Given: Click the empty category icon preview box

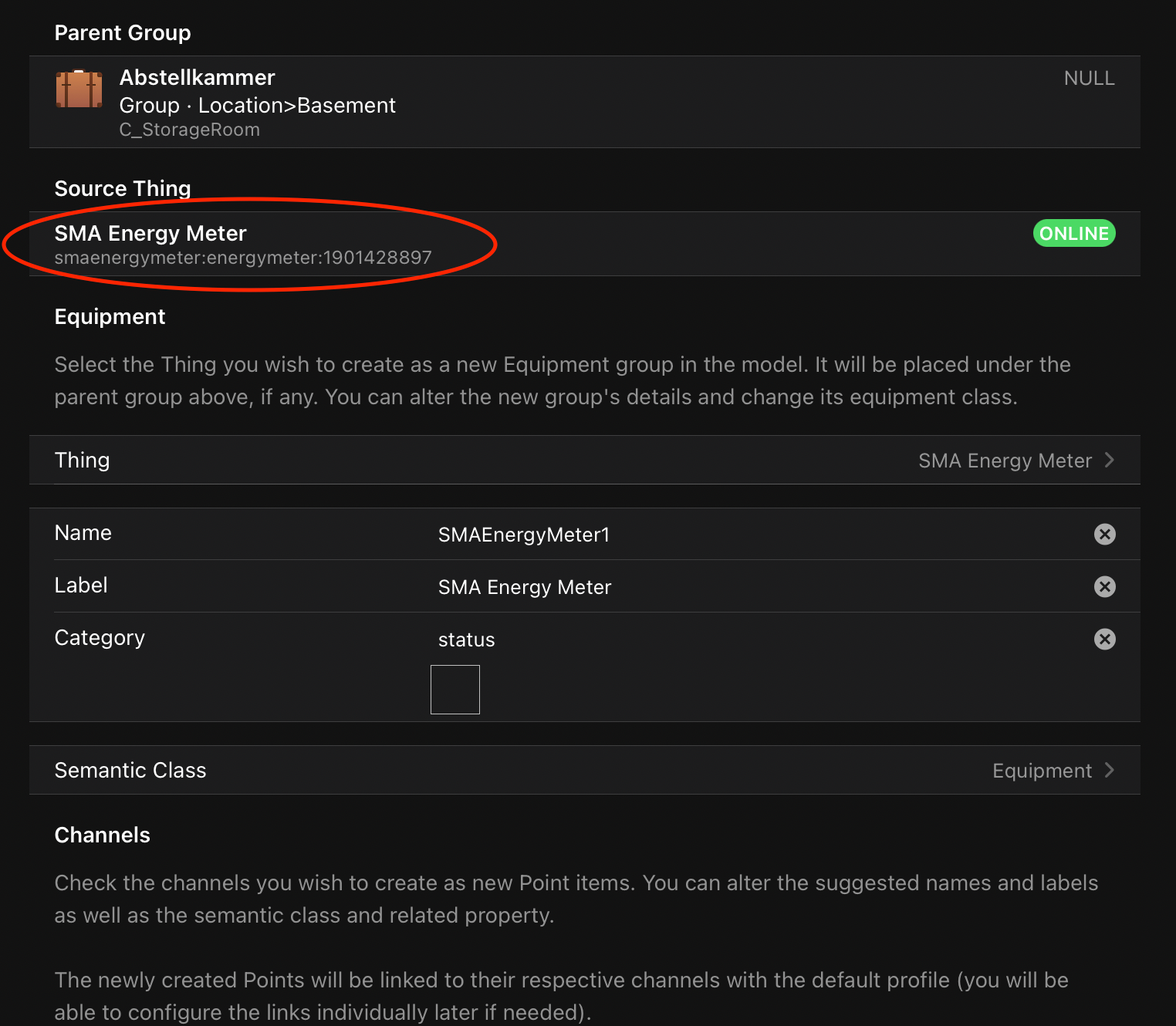Looking at the screenshot, I should tap(455, 690).
